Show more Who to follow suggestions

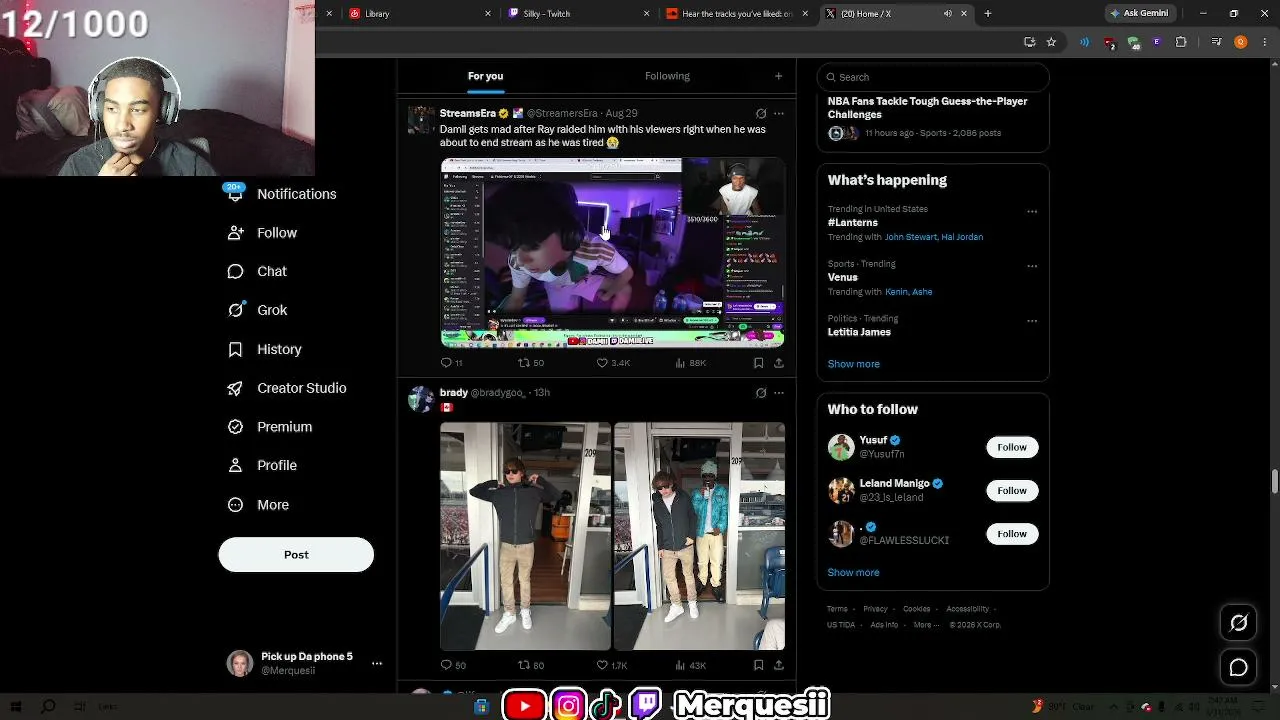(x=853, y=572)
